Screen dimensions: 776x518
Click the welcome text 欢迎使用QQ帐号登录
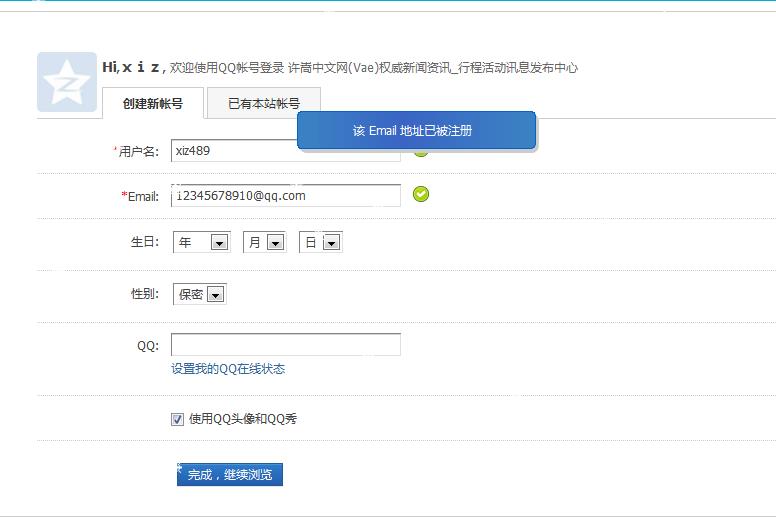pyautogui.click(x=227, y=68)
